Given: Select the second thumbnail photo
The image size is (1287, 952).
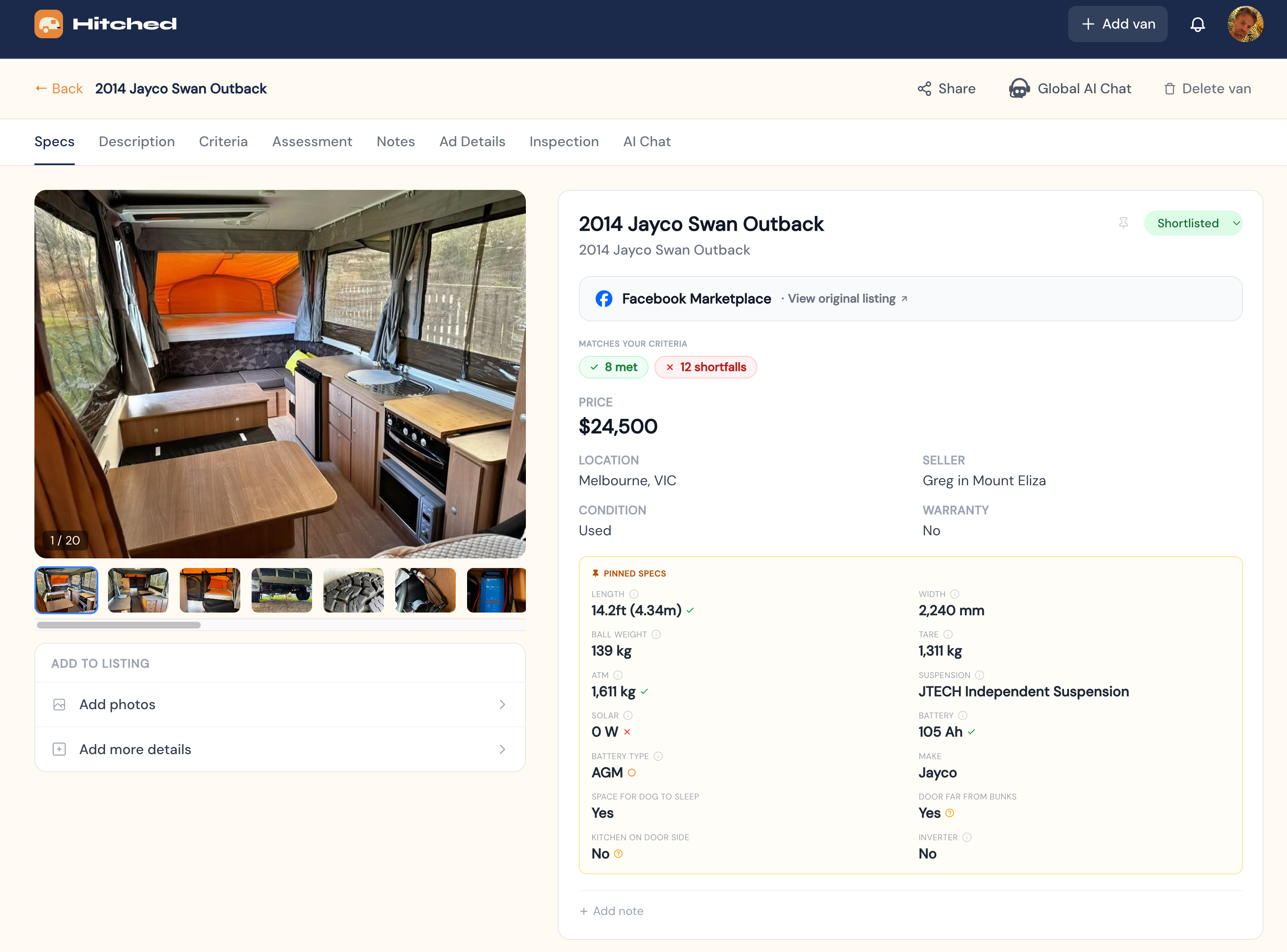Looking at the screenshot, I should tap(138, 590).
